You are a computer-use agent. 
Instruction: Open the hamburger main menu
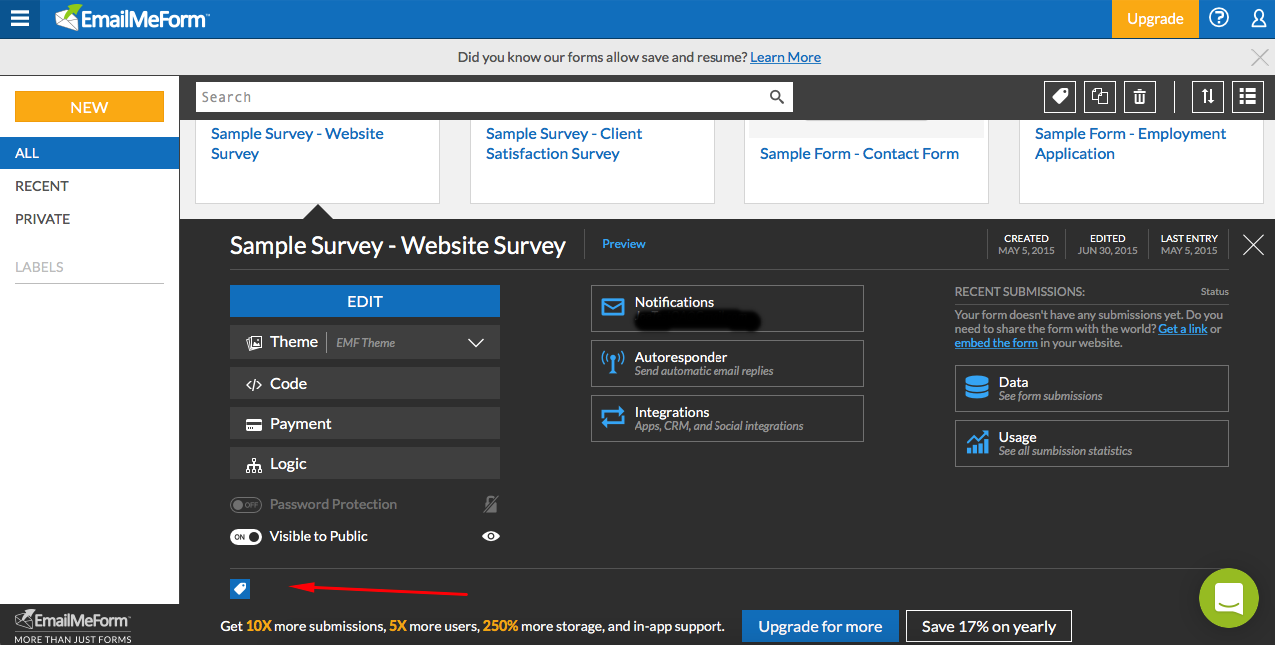click(20, 18)
